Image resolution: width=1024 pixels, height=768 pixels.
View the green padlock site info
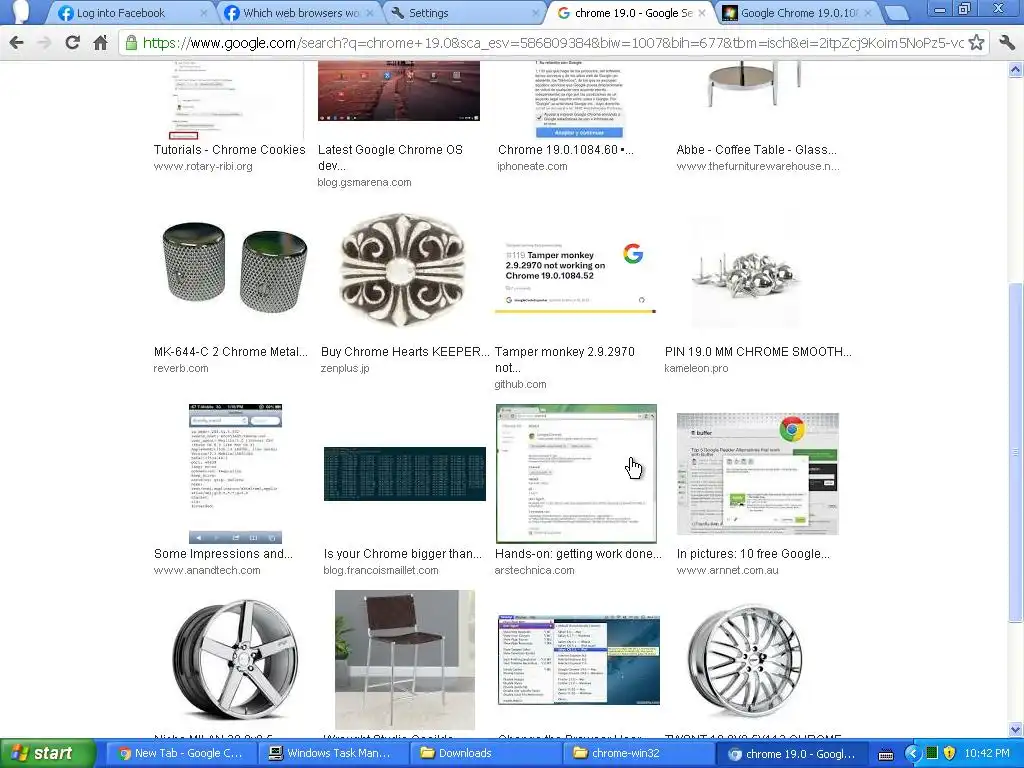(x=131, y=42)
